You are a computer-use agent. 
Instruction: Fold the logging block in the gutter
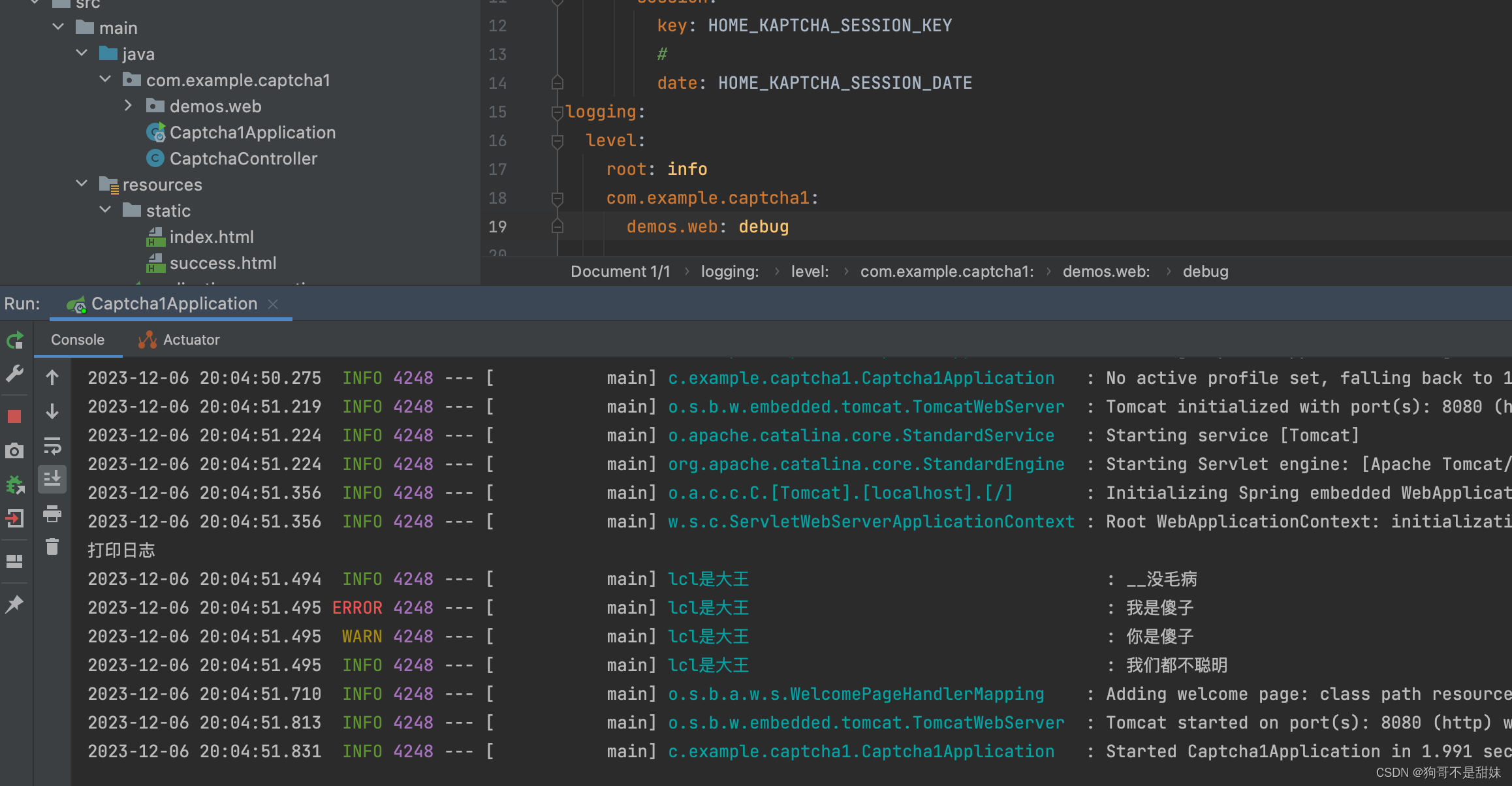(557, 112)
